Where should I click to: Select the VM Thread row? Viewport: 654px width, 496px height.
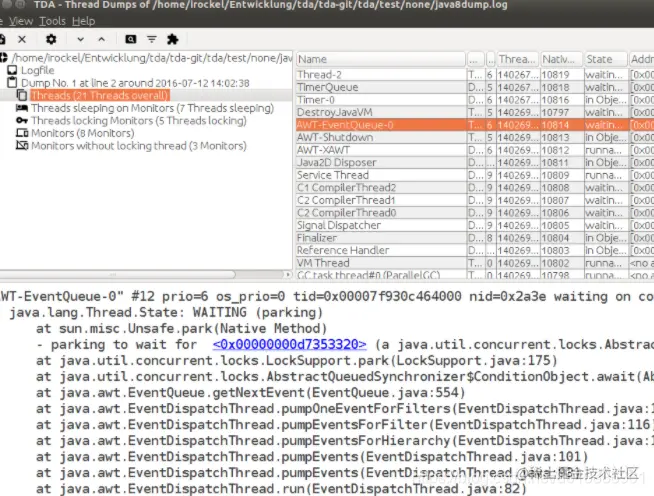click(x=475, y=263)
